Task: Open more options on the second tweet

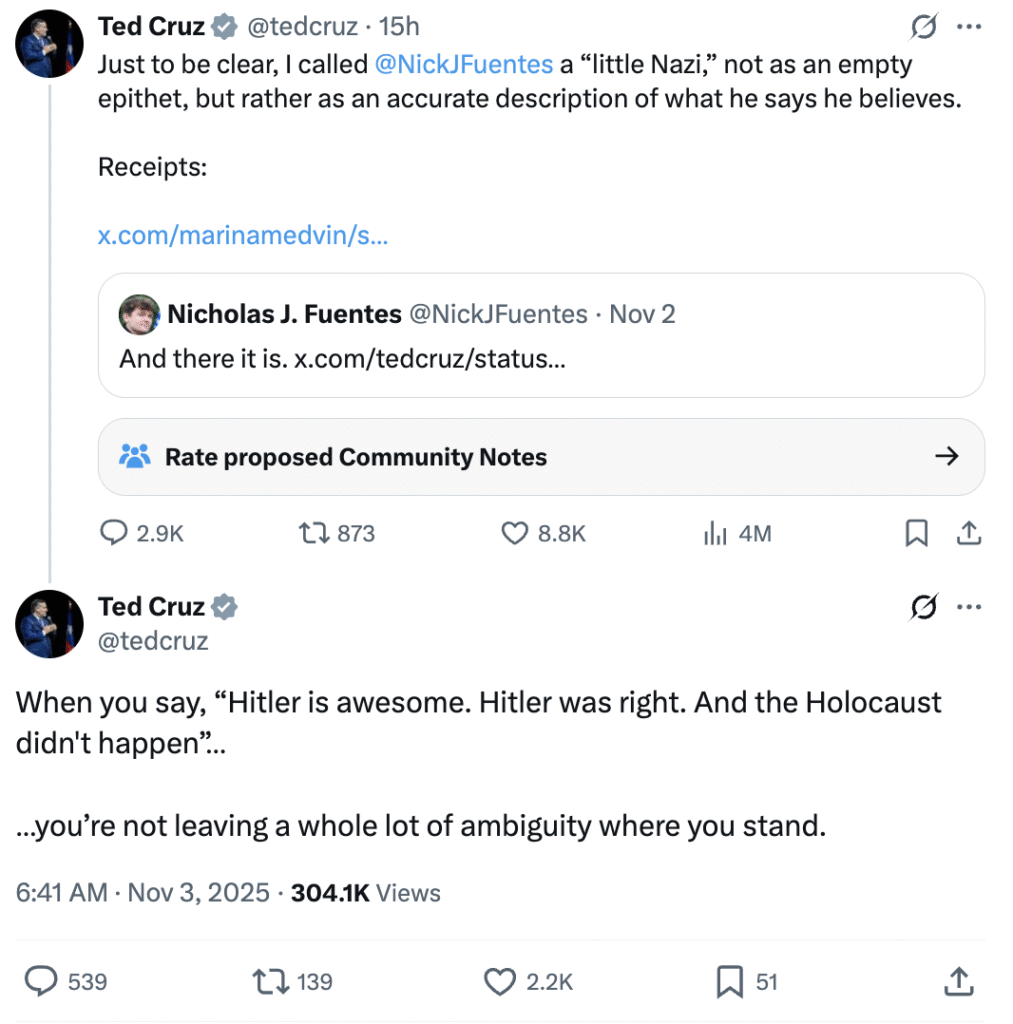Action: (968, 607)
